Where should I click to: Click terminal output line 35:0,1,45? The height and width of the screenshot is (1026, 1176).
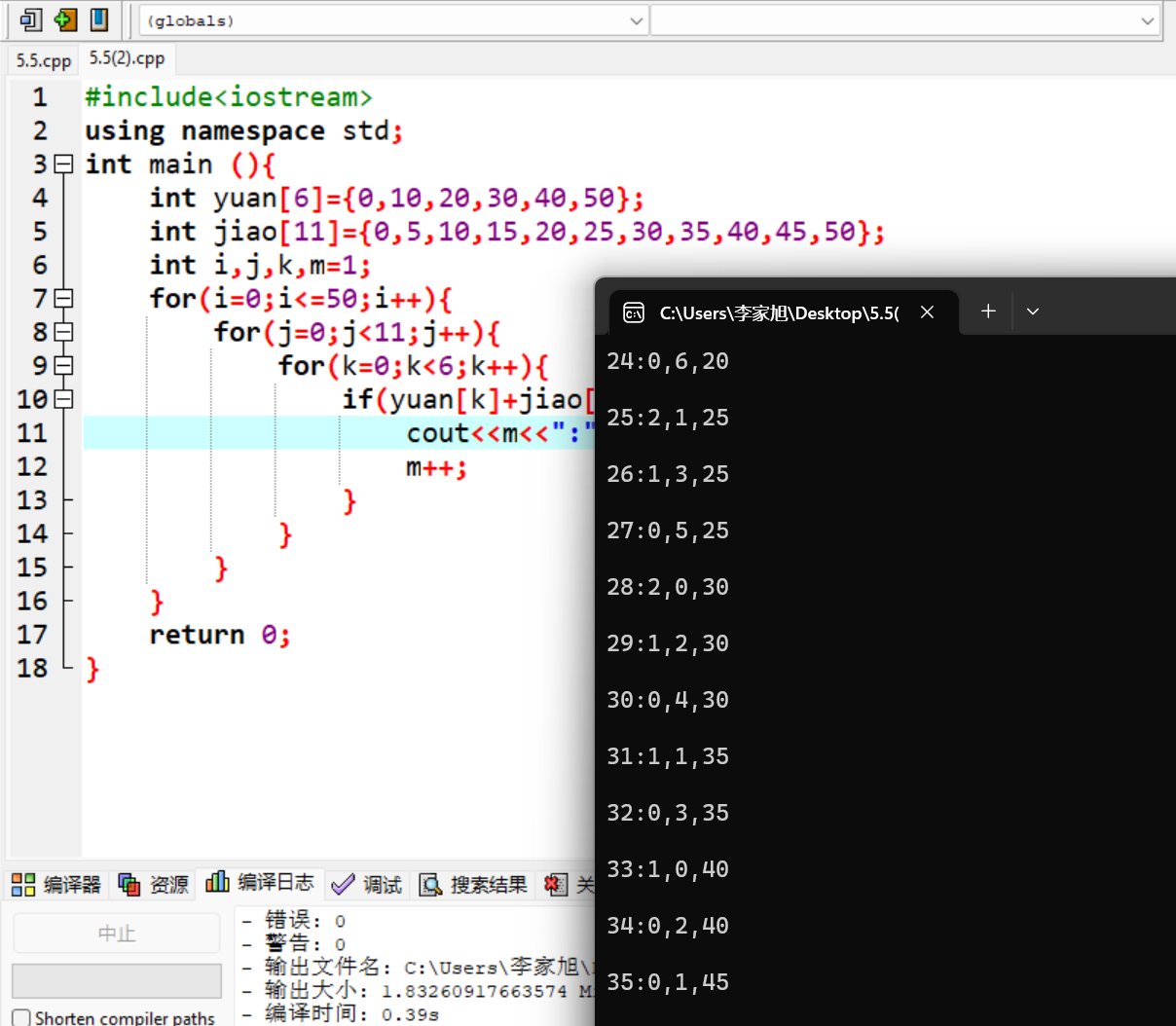(x=668, y=982)
